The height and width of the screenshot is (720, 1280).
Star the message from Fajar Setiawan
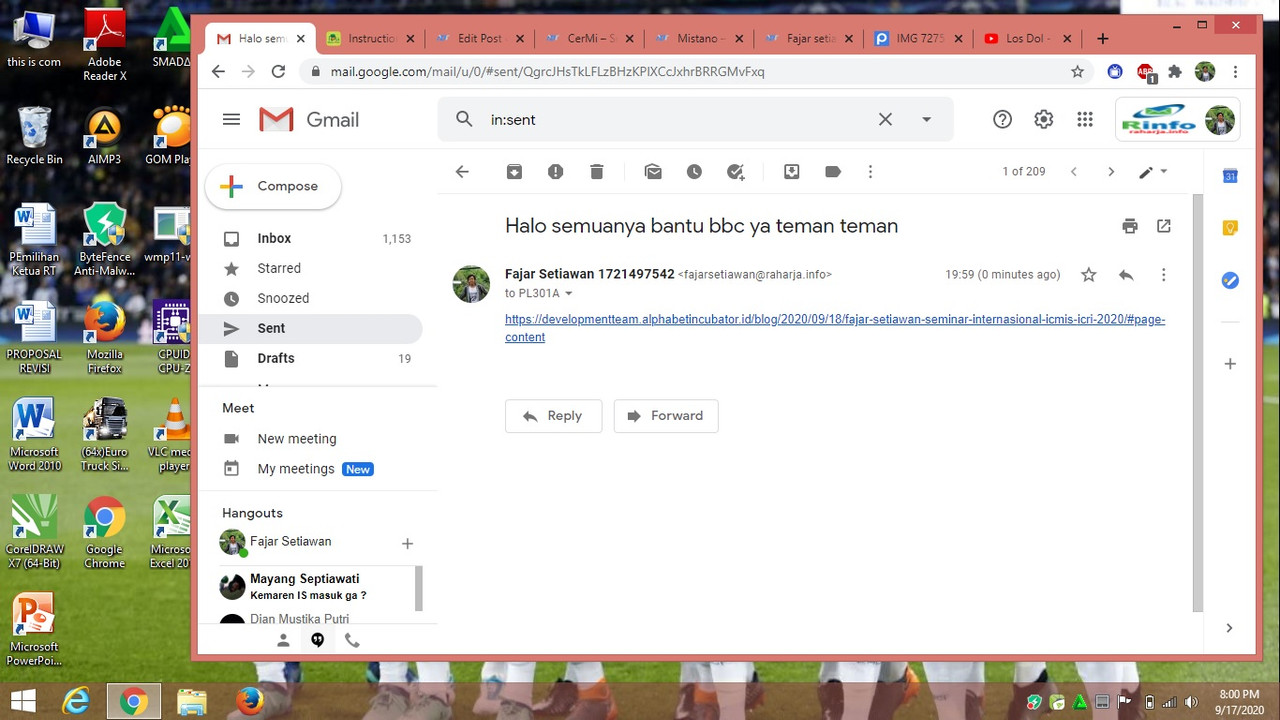click(x=1089, y=275)
